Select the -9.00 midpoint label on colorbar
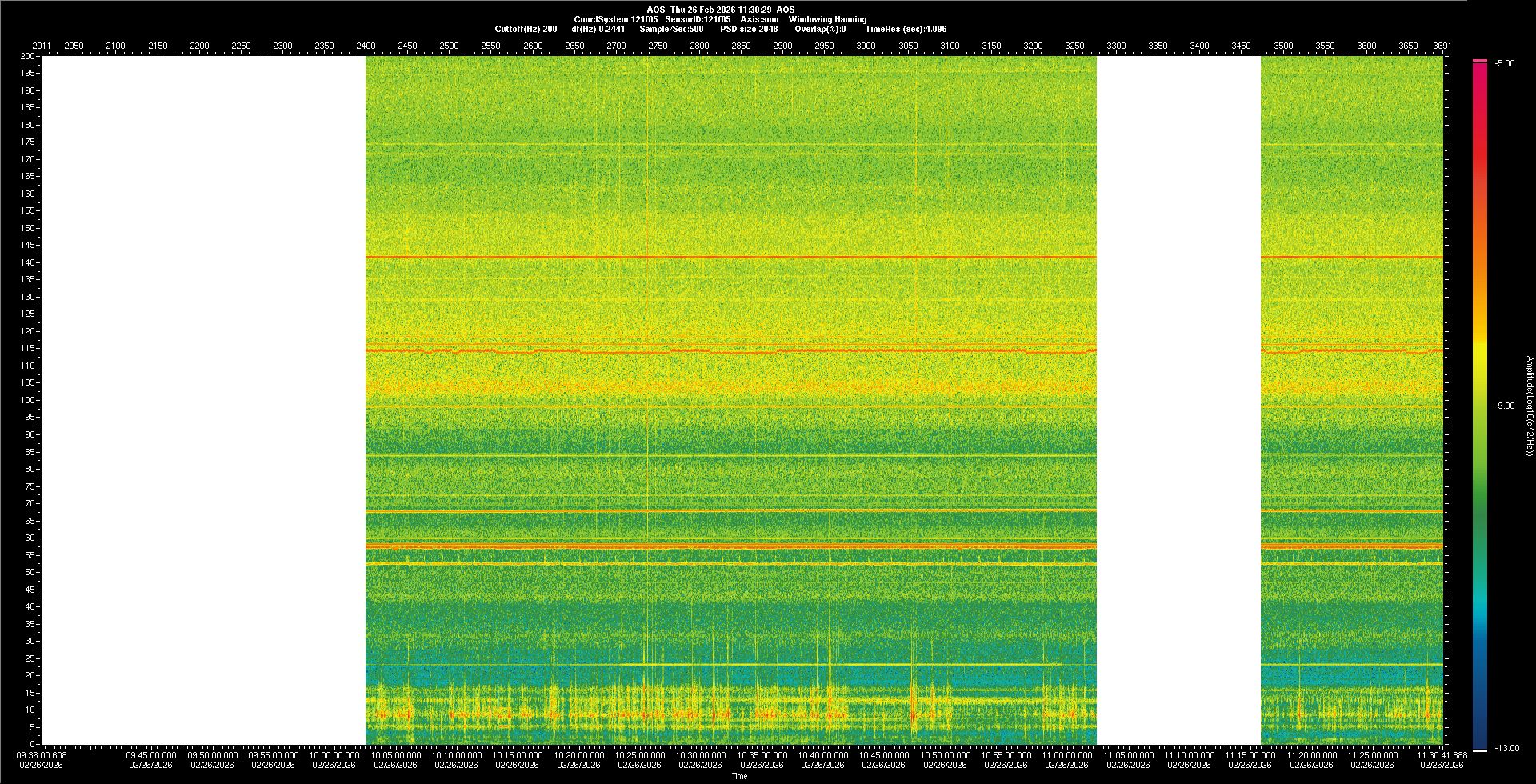Screen dimensions: 1536x784 tap(1504, 406)
